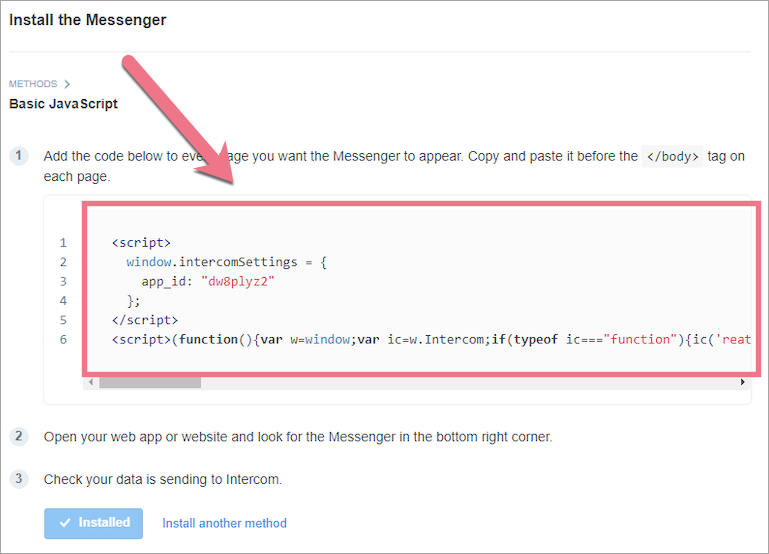Click the Basic JavaScript heading

63,104
